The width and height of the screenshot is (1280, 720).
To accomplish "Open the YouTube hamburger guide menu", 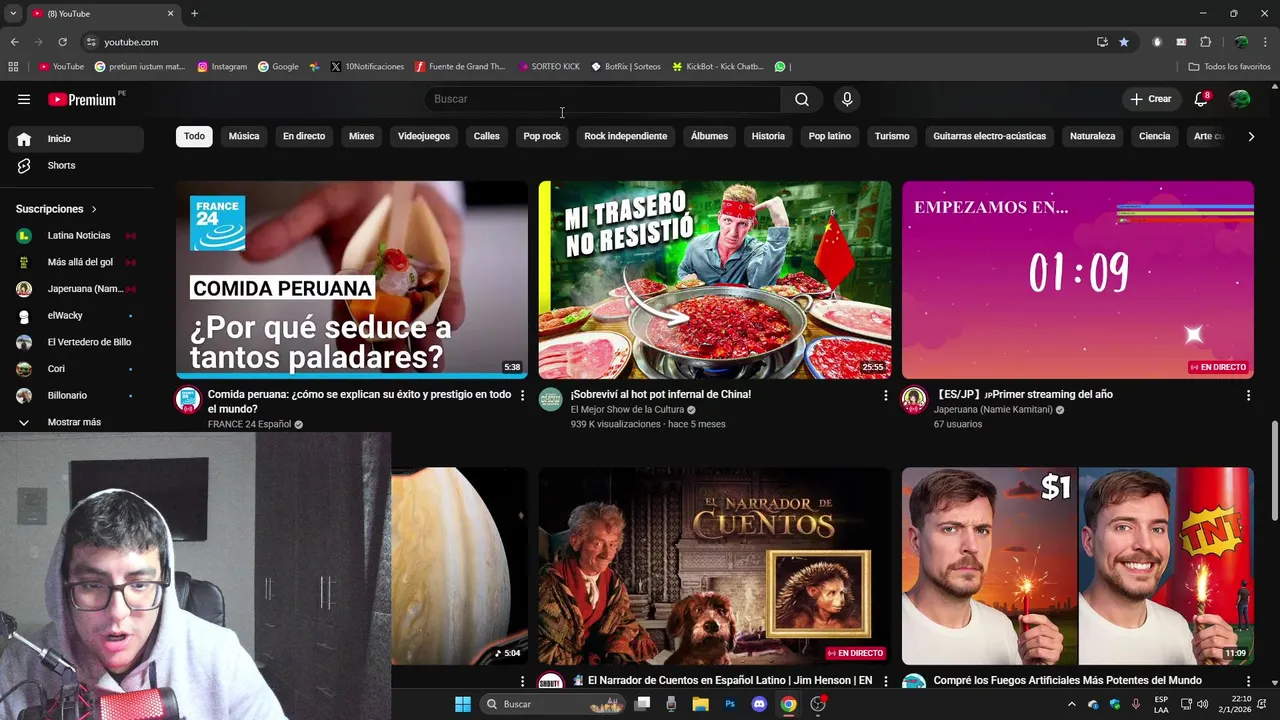I will 24,99.
